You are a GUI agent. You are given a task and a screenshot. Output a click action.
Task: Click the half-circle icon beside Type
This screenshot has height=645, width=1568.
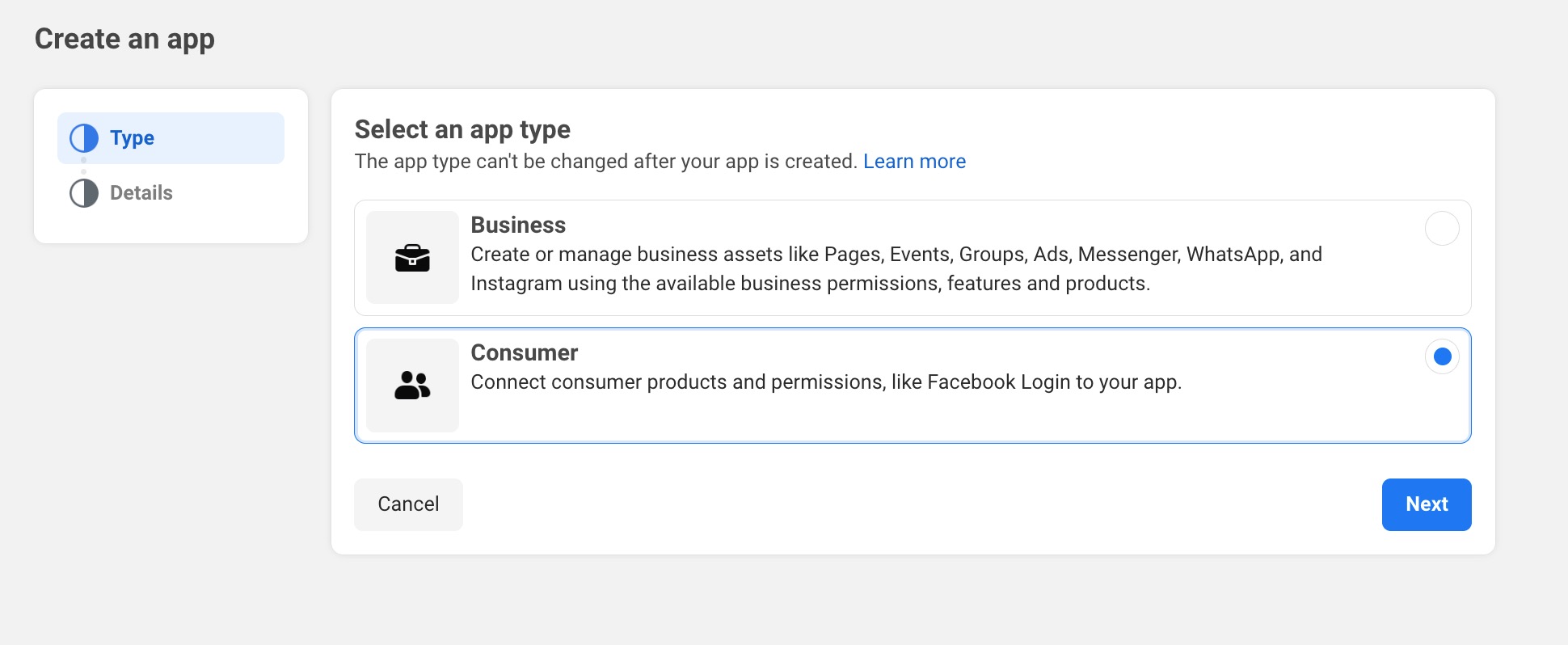pyautogui.click(x=84, y=138)
